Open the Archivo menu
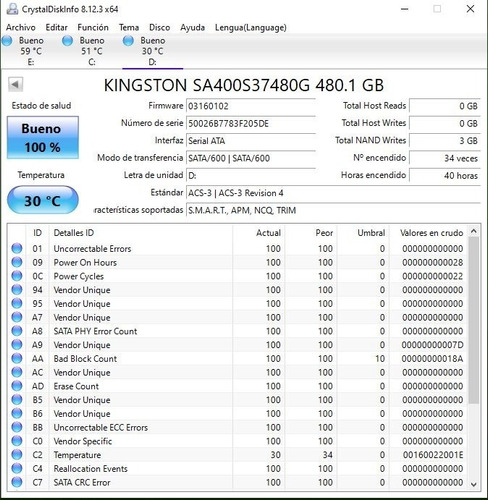The height and width of the screenshot is (500, 488). tap(21, 27)
